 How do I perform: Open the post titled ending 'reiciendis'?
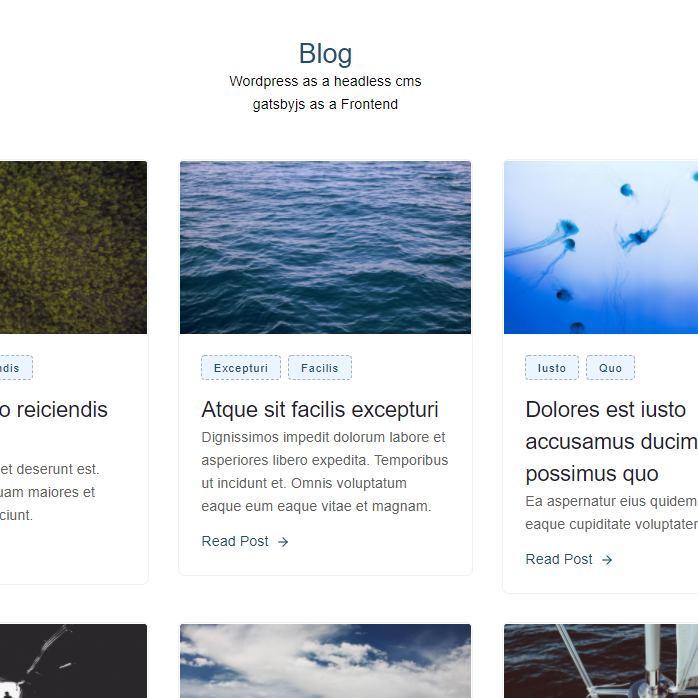(x=53, y=409)
